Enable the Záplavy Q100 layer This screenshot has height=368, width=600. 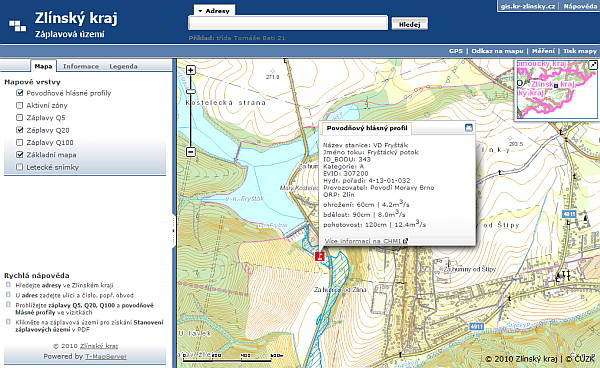(20, 142)
